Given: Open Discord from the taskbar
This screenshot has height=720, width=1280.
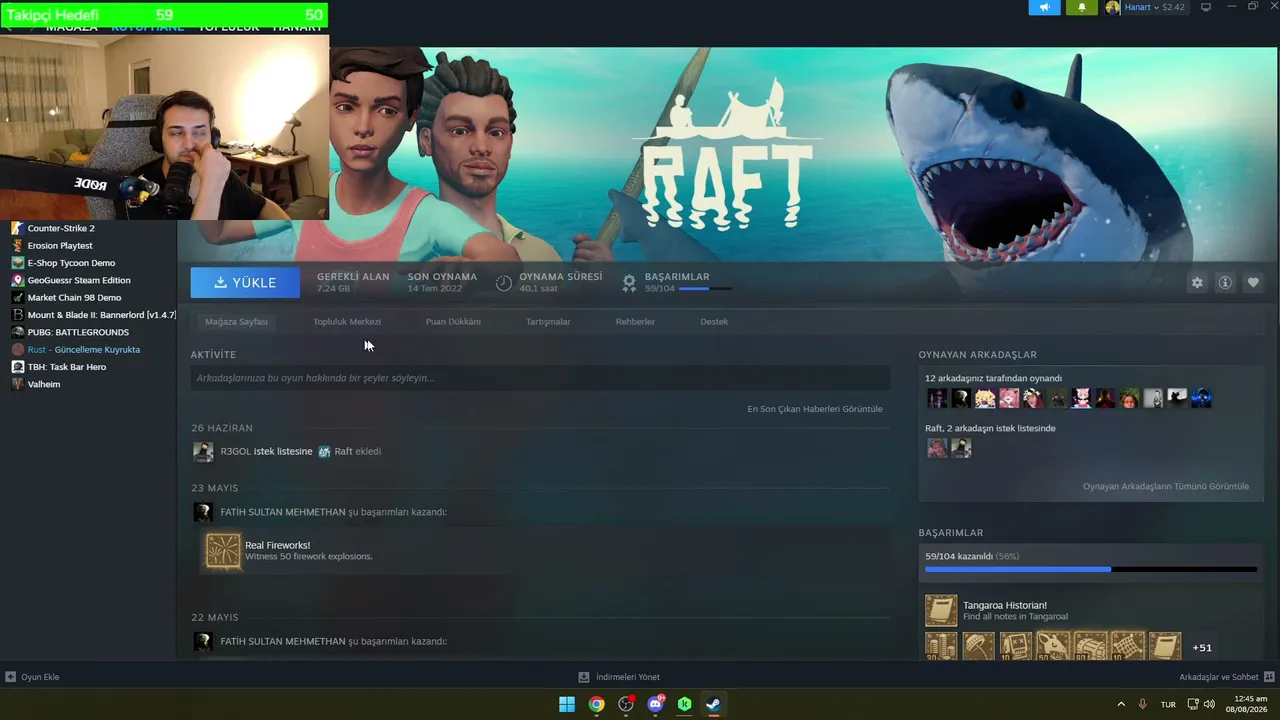Looking at the screenshot, I should point(655,704).
